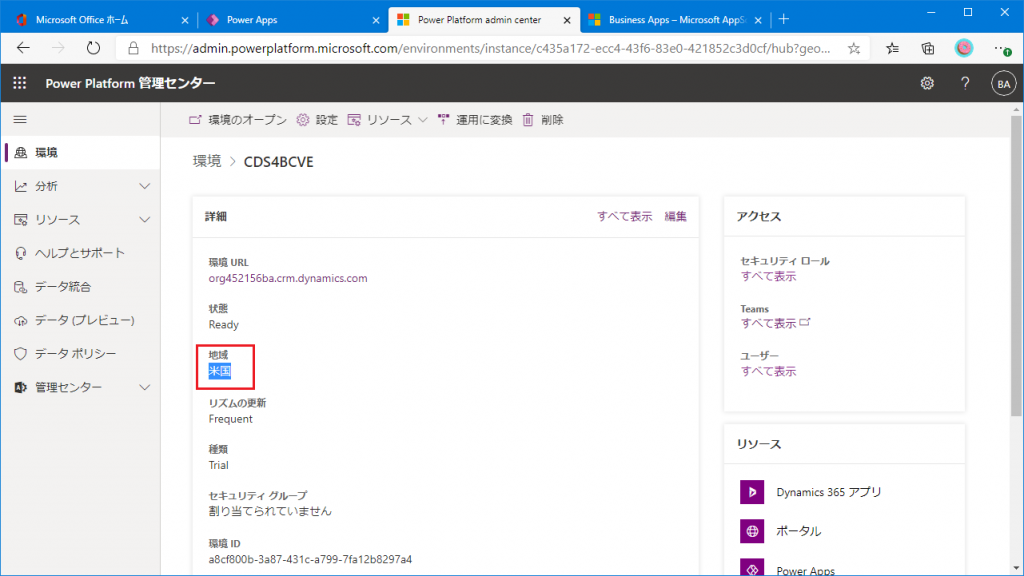Select 環境 in the left navigation
The height and width of the screenshot is (576, 1024).
coord(81,152)
